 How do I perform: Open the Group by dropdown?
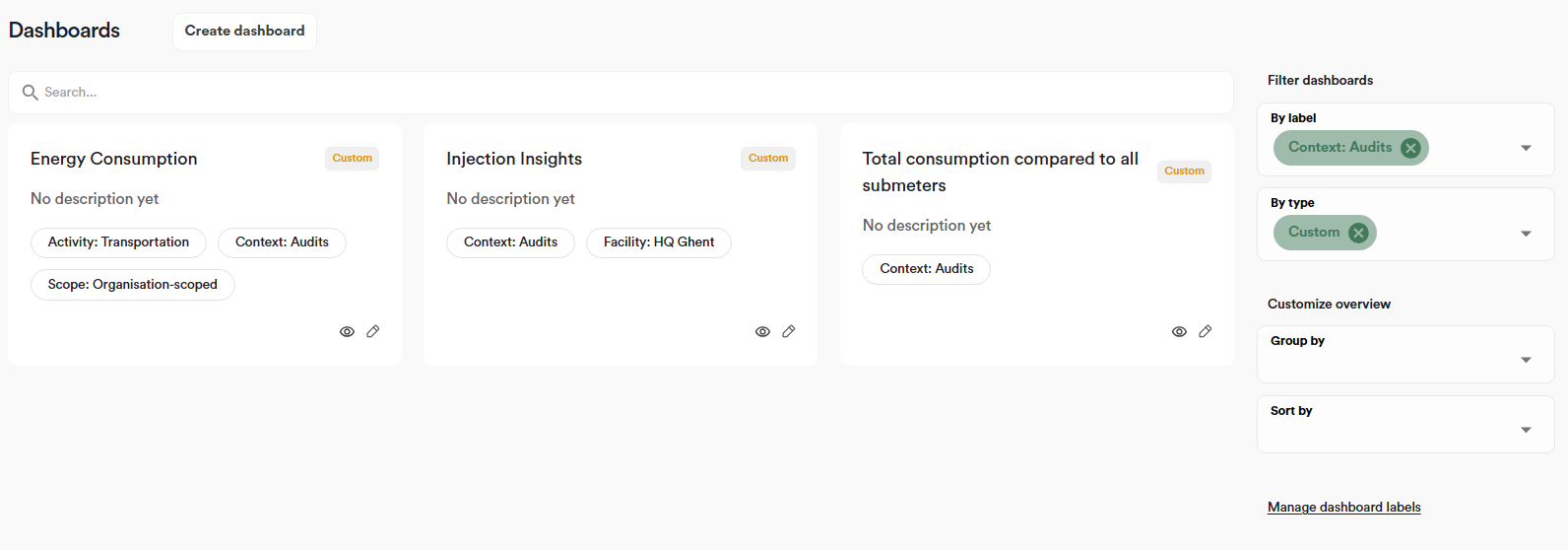click(1526, 360)
